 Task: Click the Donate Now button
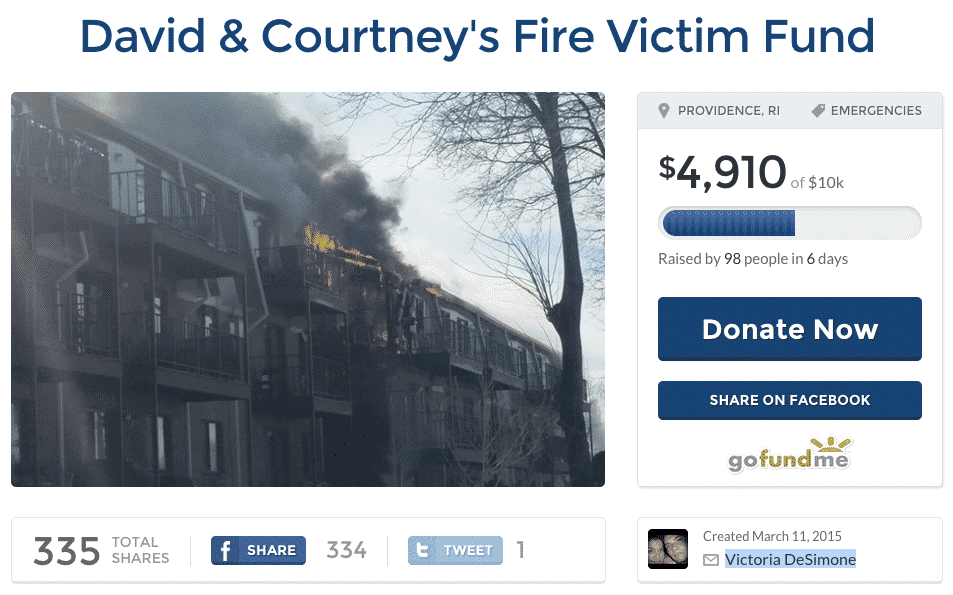click(790, 329)
